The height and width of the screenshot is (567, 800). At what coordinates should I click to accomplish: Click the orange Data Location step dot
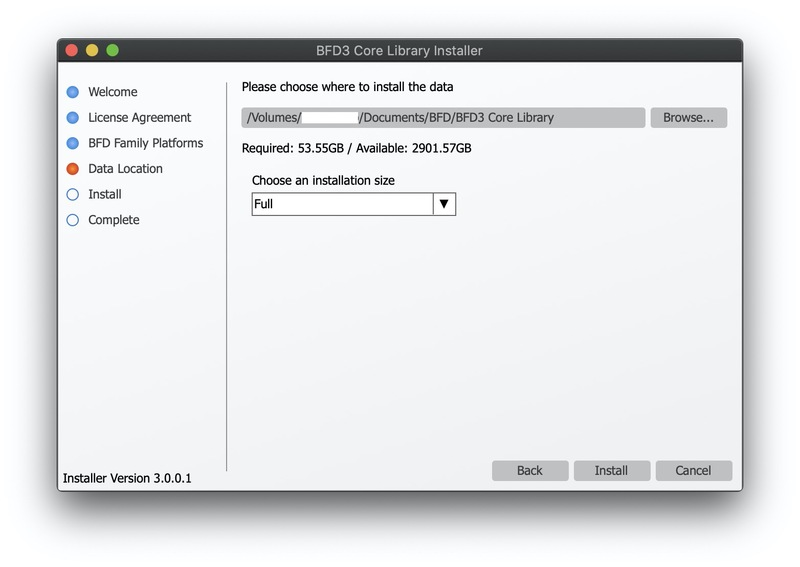73,168
